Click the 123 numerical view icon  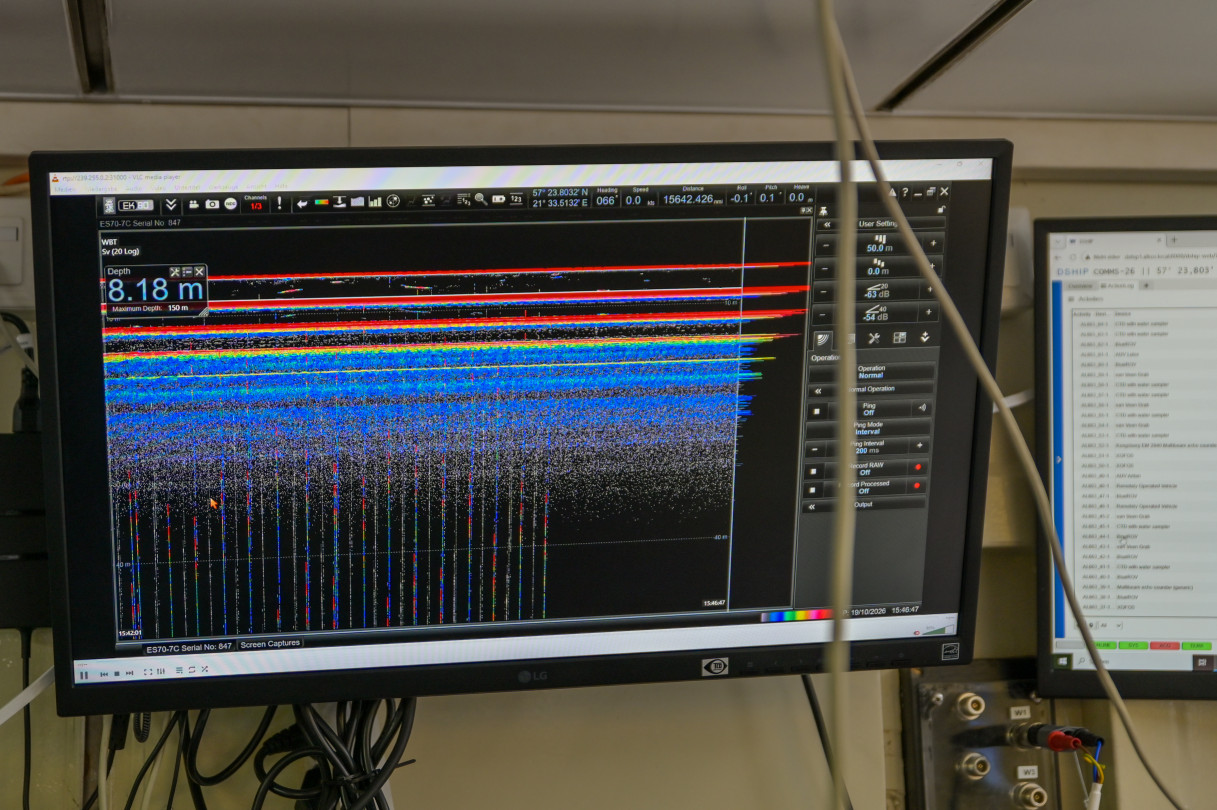pos(516,198)
